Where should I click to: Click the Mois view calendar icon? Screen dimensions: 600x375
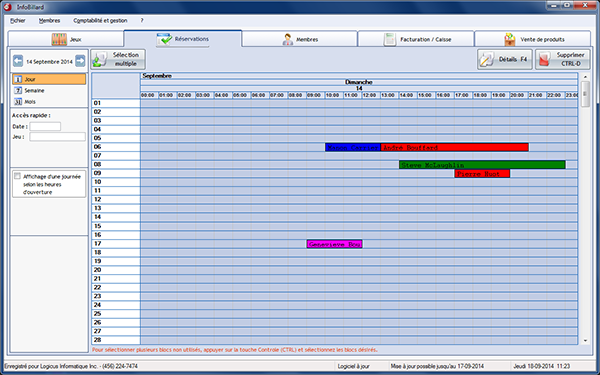click(18, 101)
